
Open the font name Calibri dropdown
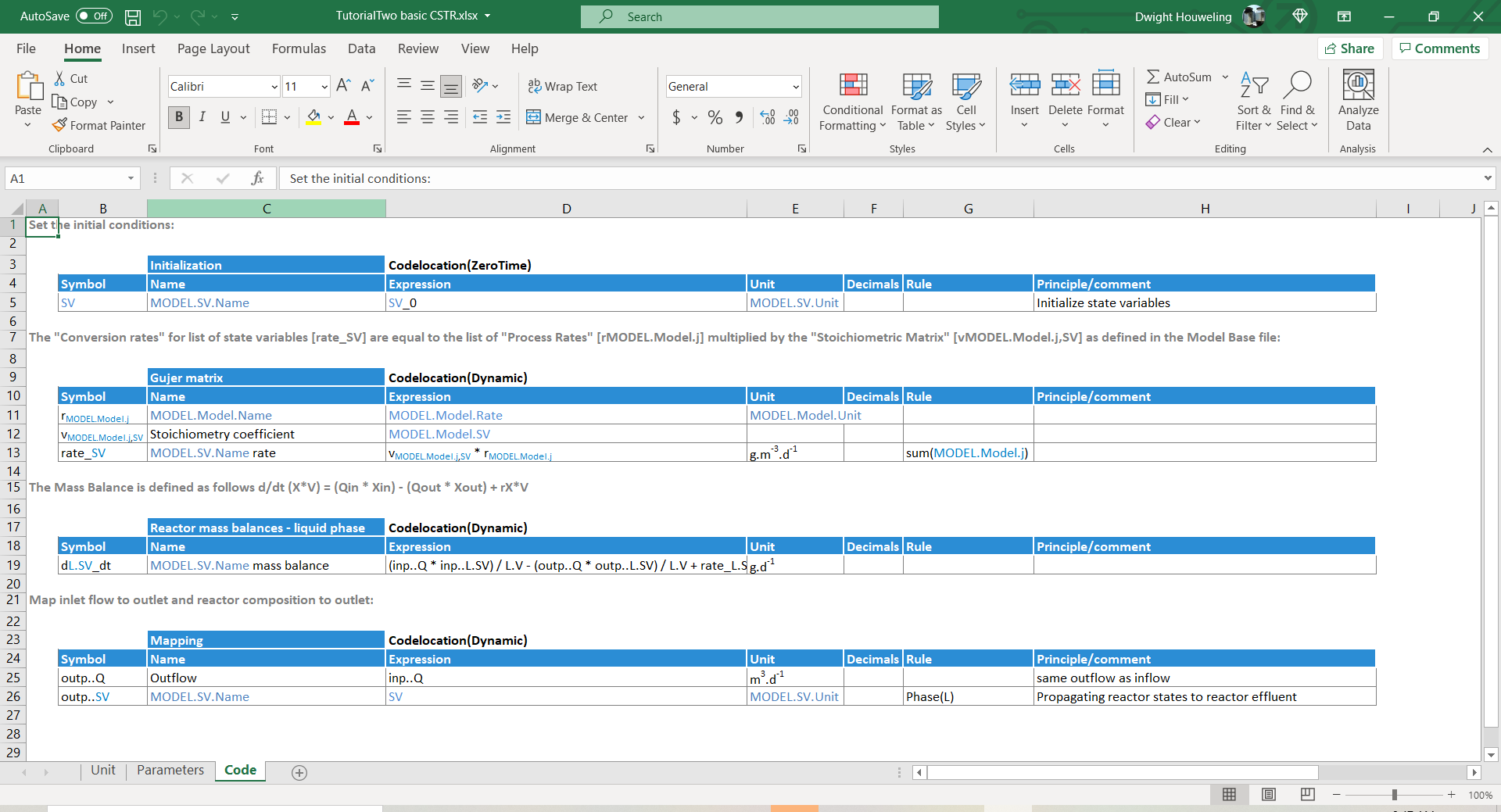274,87
